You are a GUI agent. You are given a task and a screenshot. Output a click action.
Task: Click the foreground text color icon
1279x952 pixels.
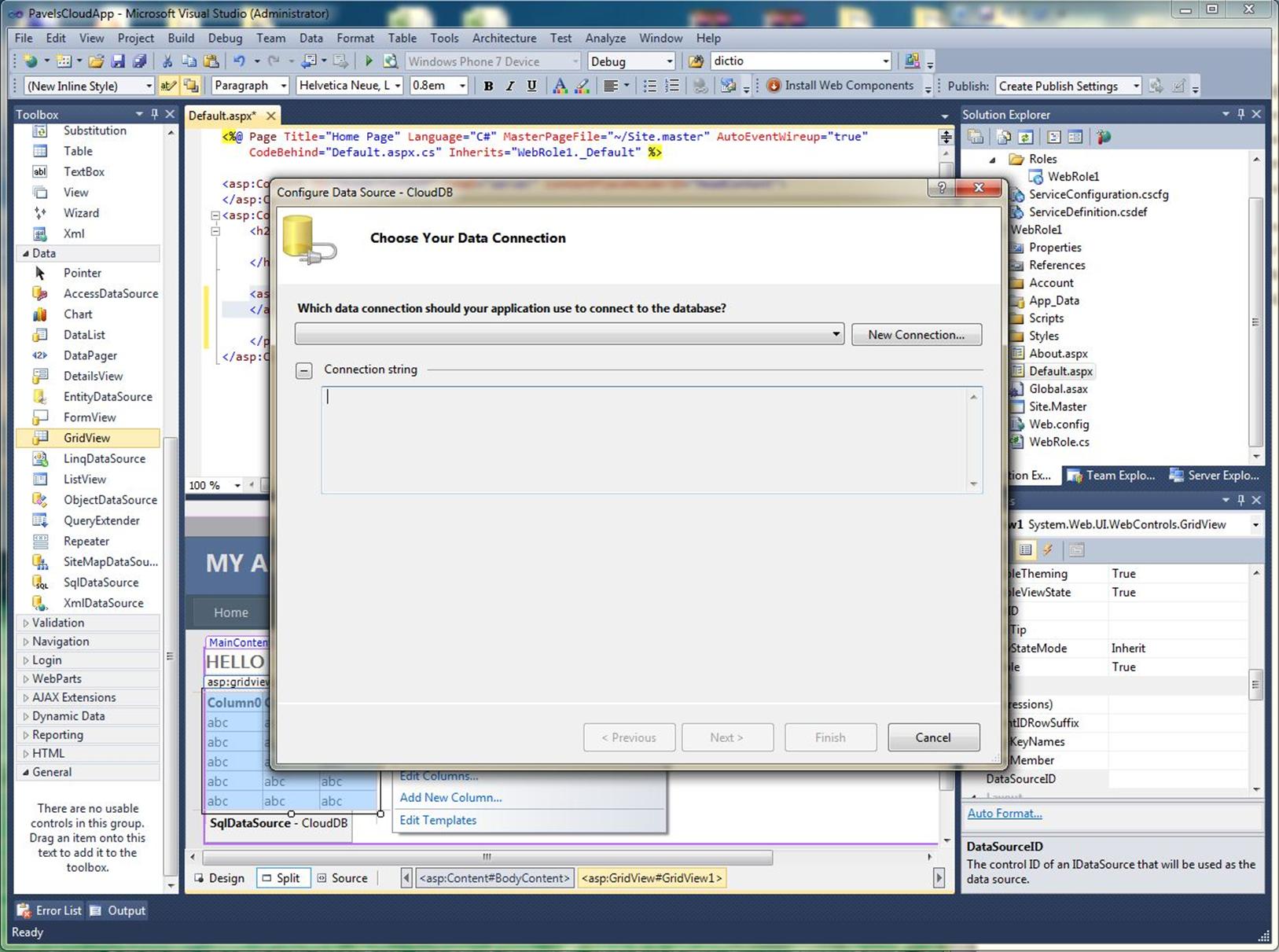pos(560,86)
